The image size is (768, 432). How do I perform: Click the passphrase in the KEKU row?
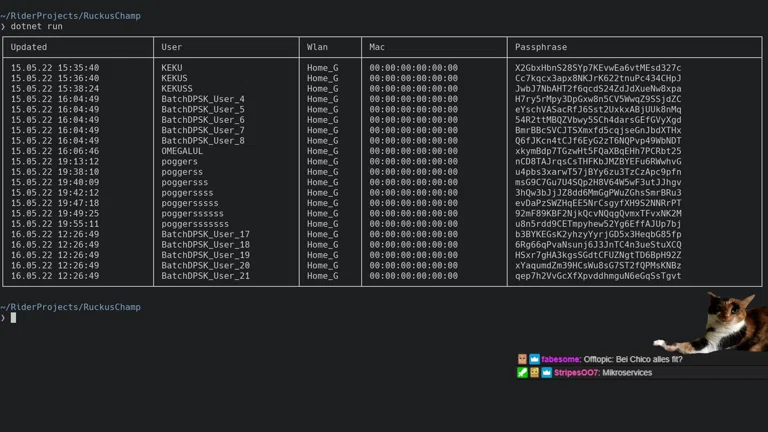click(x=598, y=68)
